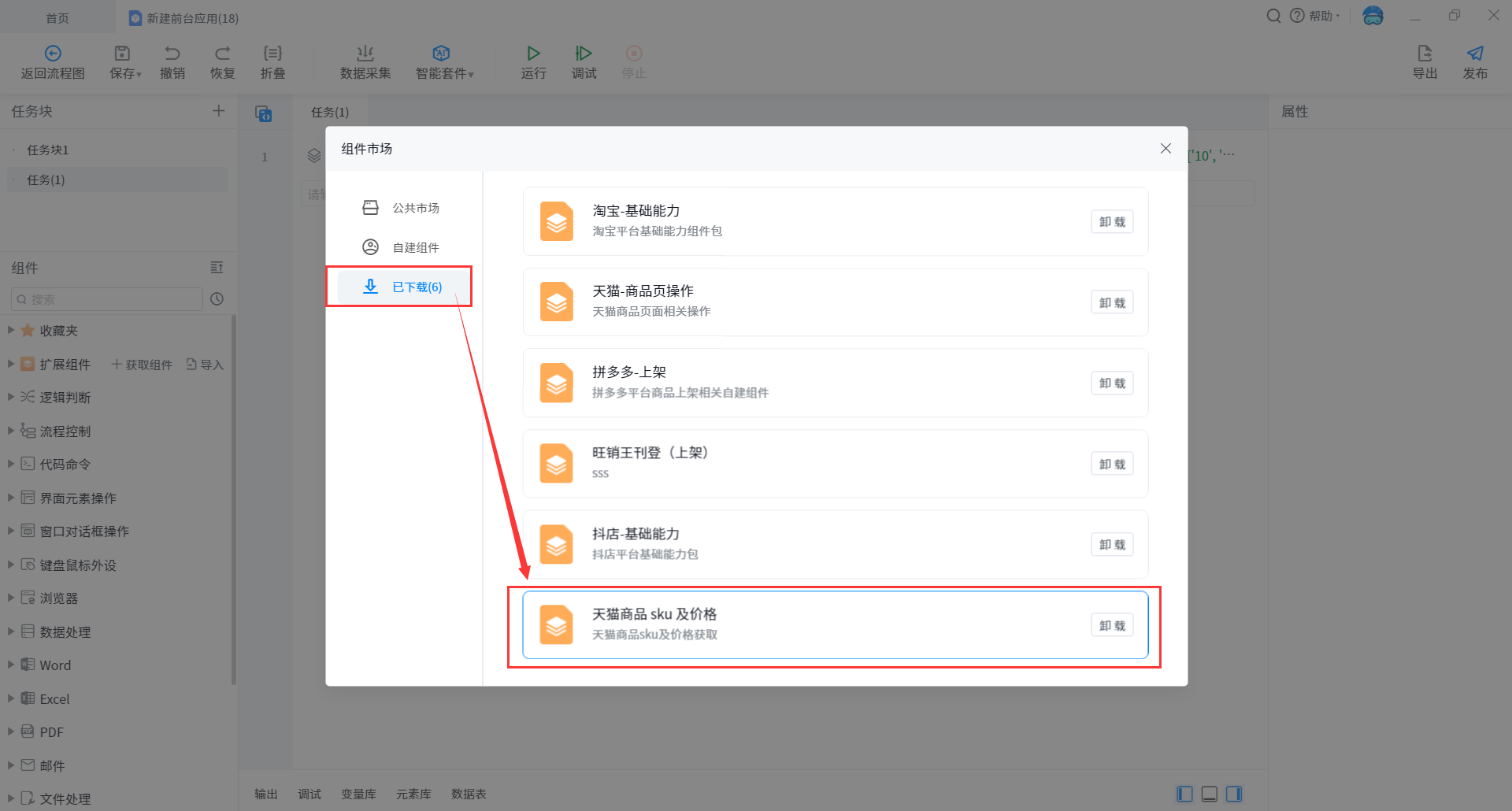1512x811 pixels.
Task: Click the Undo (撤销) icon
Action: (x=172, y=54)
